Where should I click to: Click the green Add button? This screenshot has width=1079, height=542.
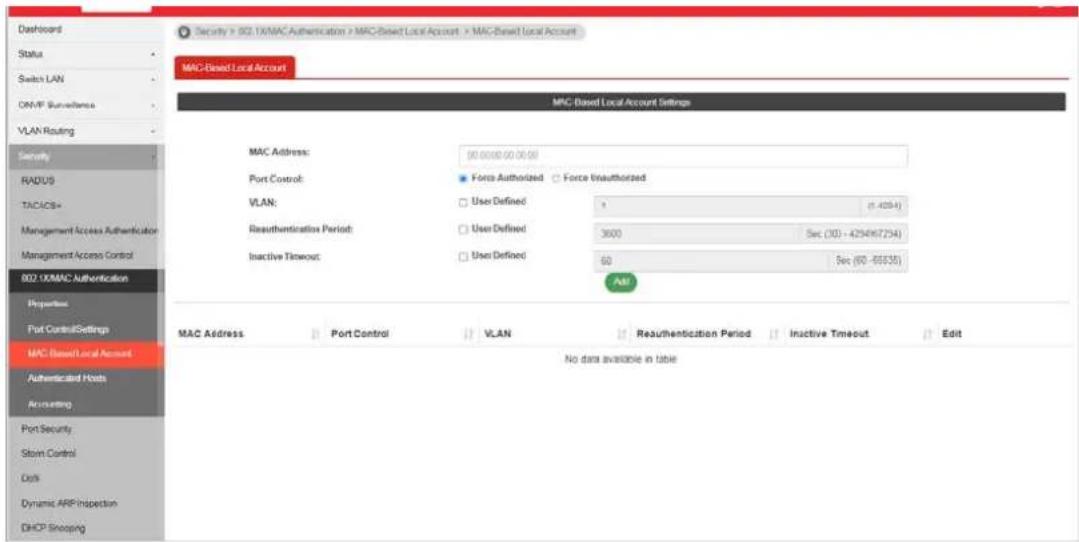point(621,282)
